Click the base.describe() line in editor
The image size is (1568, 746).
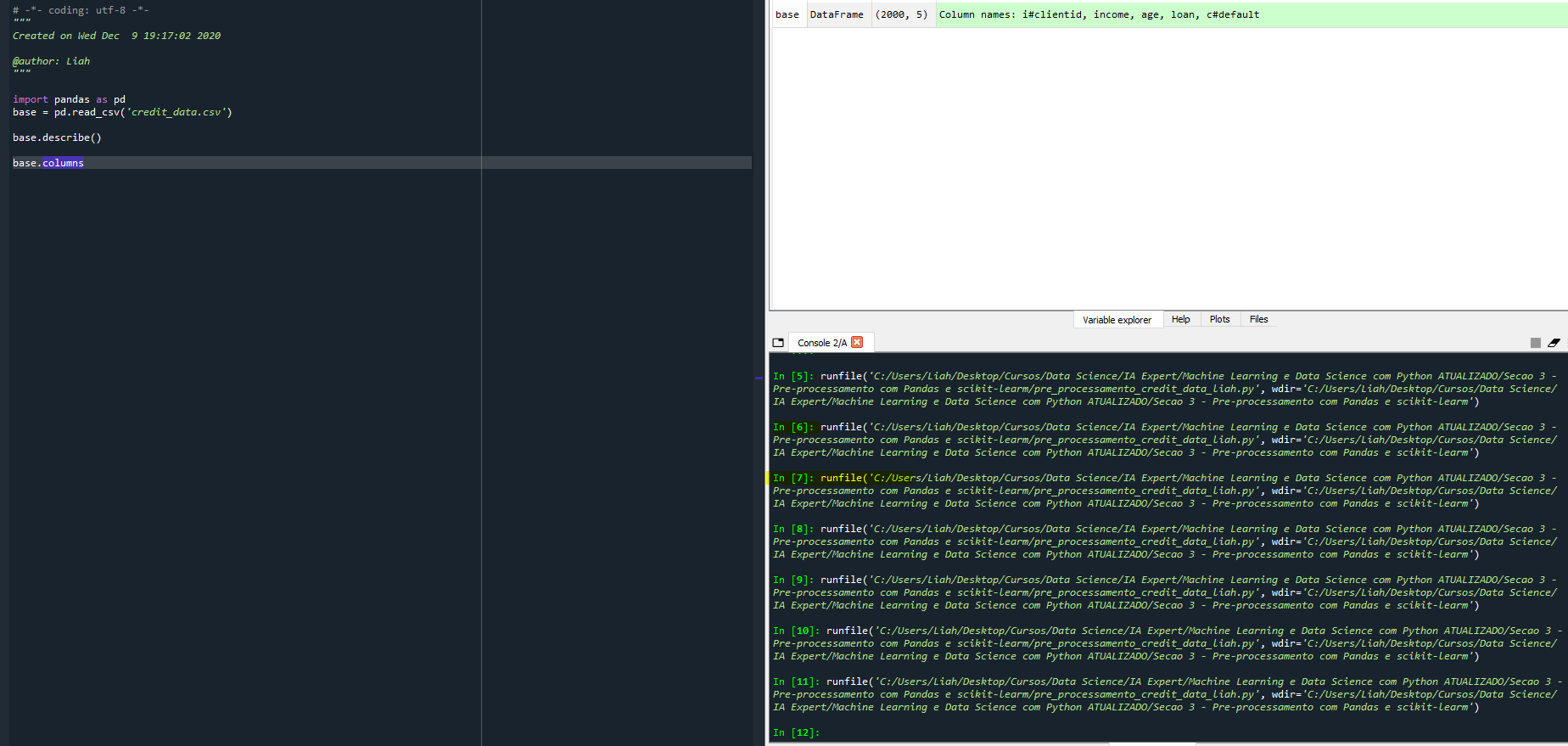pyautogui.click(x=57, y=137)
